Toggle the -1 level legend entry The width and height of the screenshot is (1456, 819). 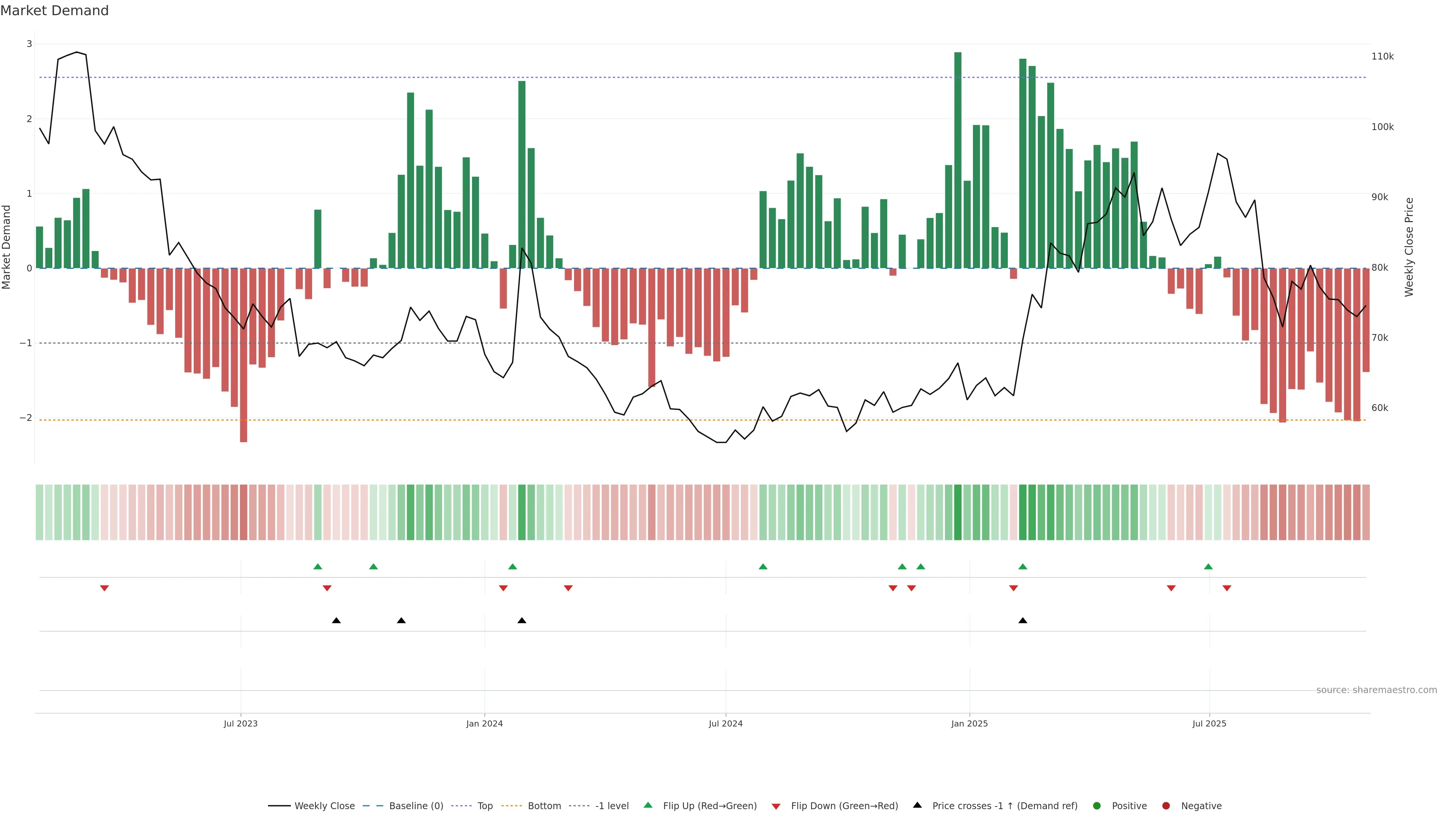tap(612, 805)
